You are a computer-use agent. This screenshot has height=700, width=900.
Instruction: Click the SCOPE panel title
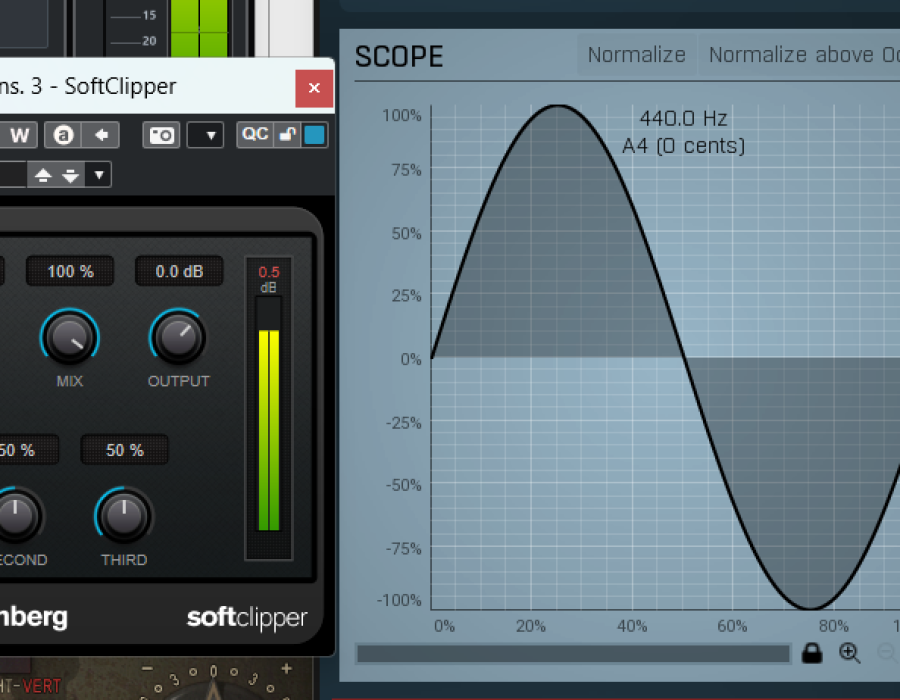click(x=399, y=56)
